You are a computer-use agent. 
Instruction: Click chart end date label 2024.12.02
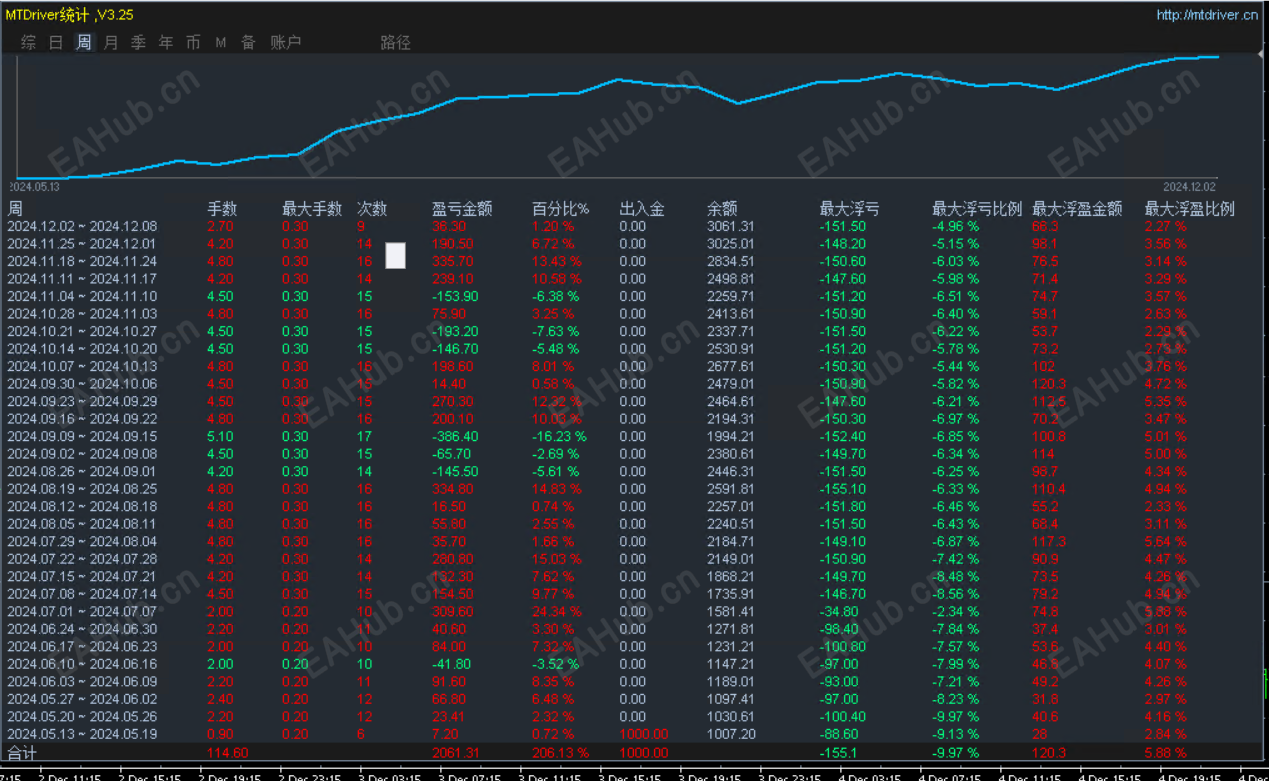pos(1190,186)
